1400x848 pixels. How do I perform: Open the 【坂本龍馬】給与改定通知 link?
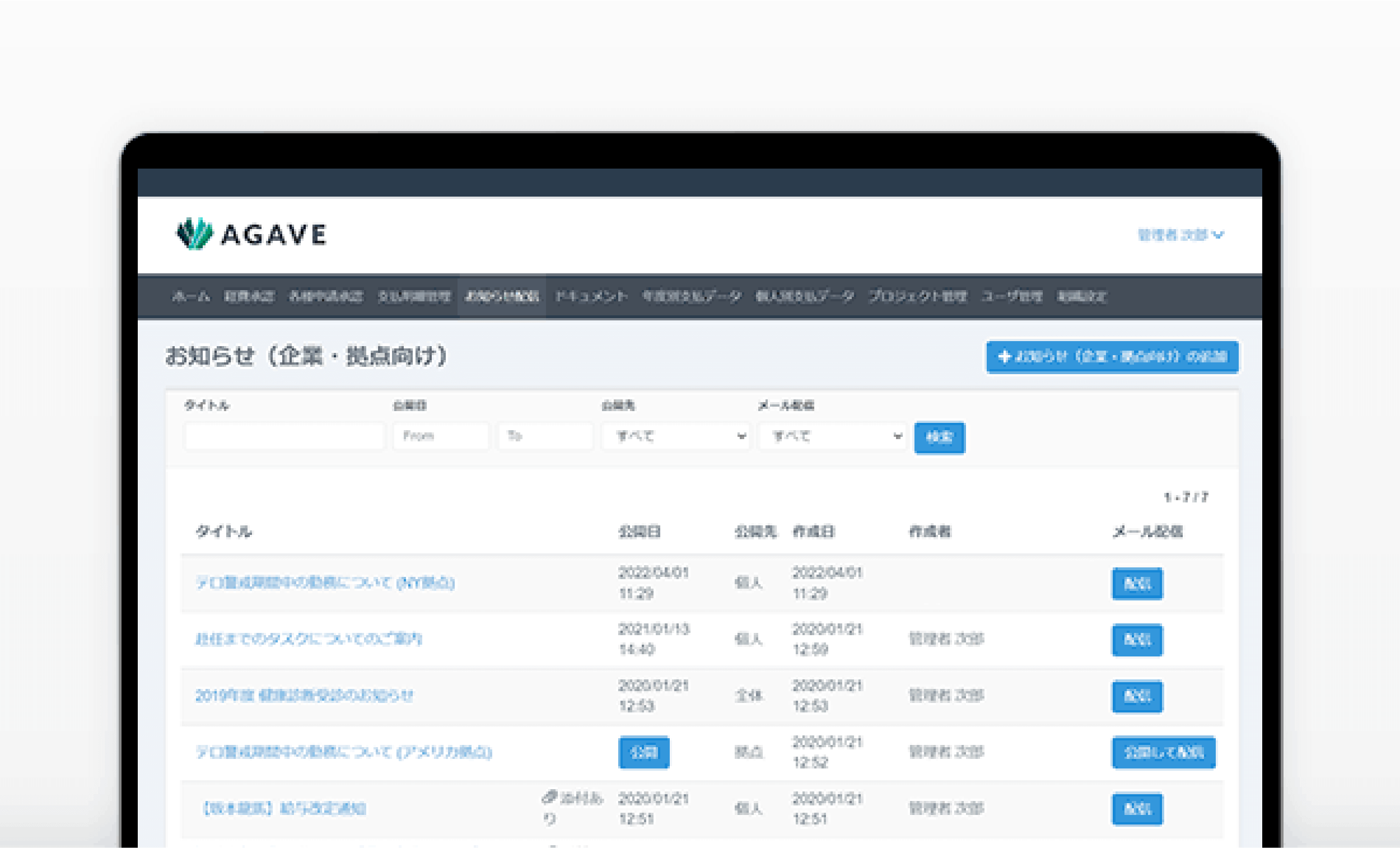click(x=284, y=808)
